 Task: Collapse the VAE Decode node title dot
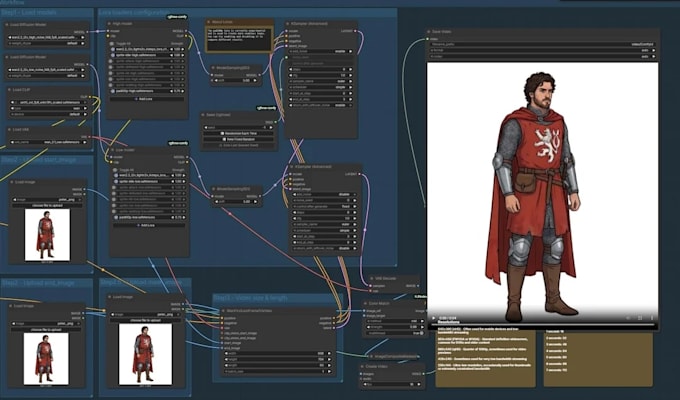tap(372, 278)
